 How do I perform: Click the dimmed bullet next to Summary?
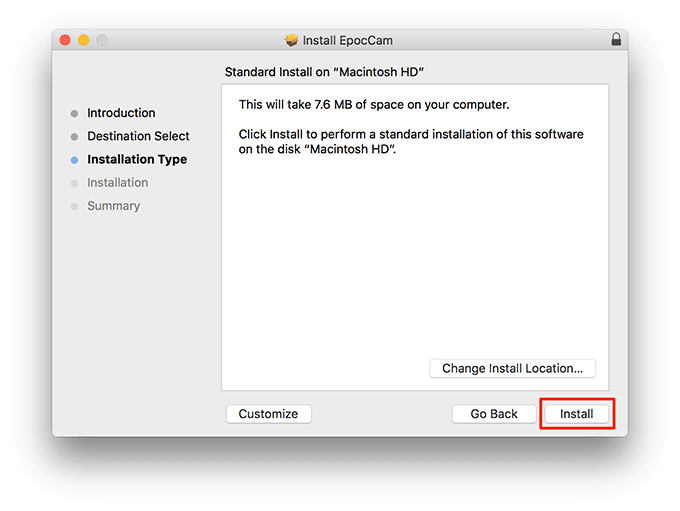point(74,207)
